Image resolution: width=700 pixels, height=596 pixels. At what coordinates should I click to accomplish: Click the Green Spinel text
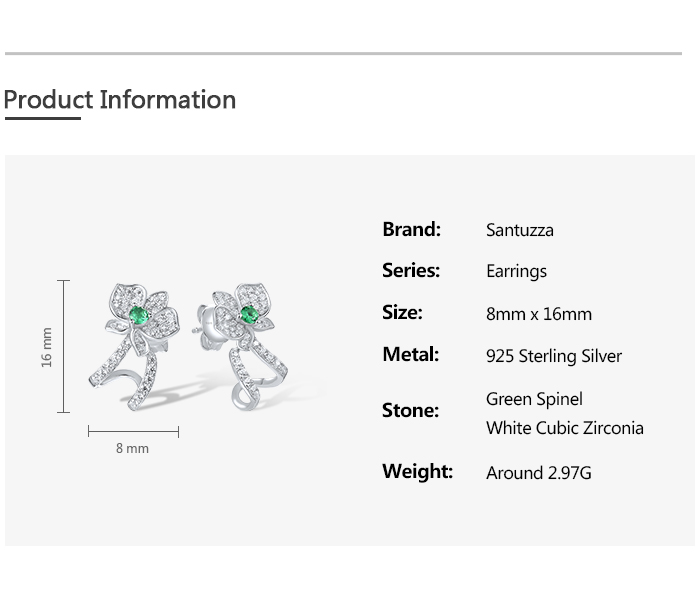(x=534, y=399)
